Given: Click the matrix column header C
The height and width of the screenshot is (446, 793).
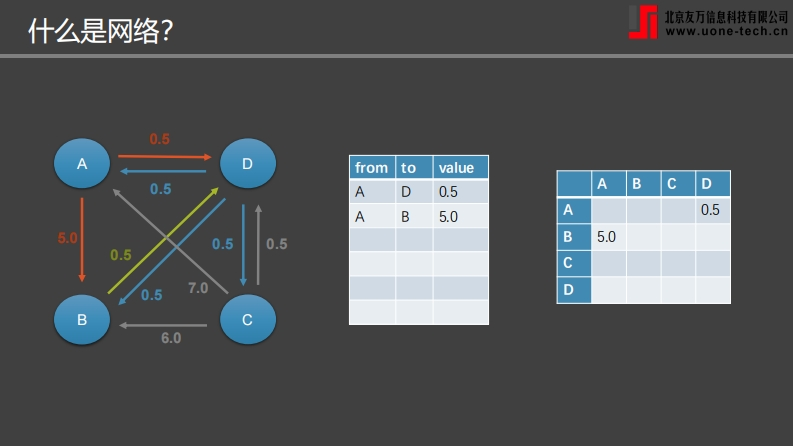Looking at the screenshot, I should point(678,184).
